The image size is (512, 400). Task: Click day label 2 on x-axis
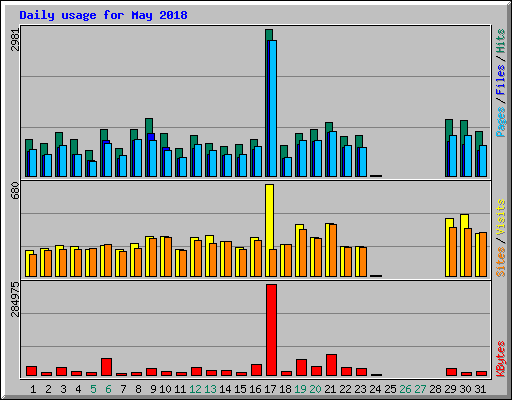click(48, 389)
